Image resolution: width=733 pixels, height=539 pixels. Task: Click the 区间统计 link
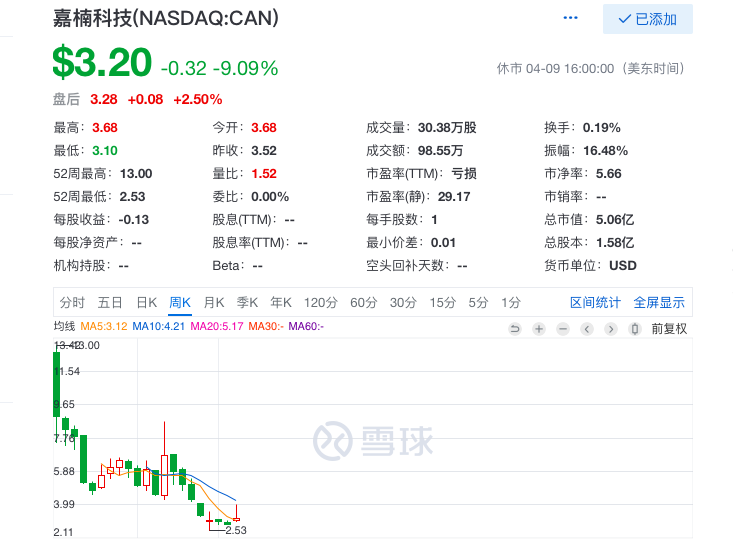tap(595, 303)
